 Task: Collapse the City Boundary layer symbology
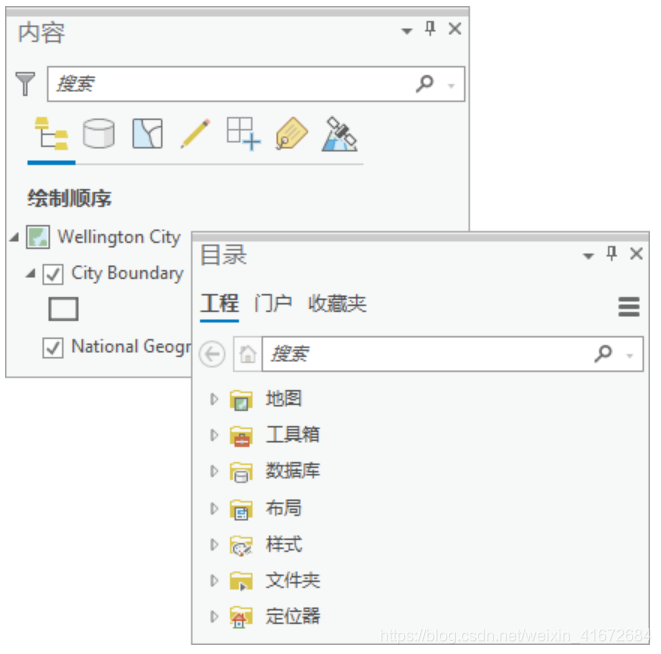tap(31, 274)
